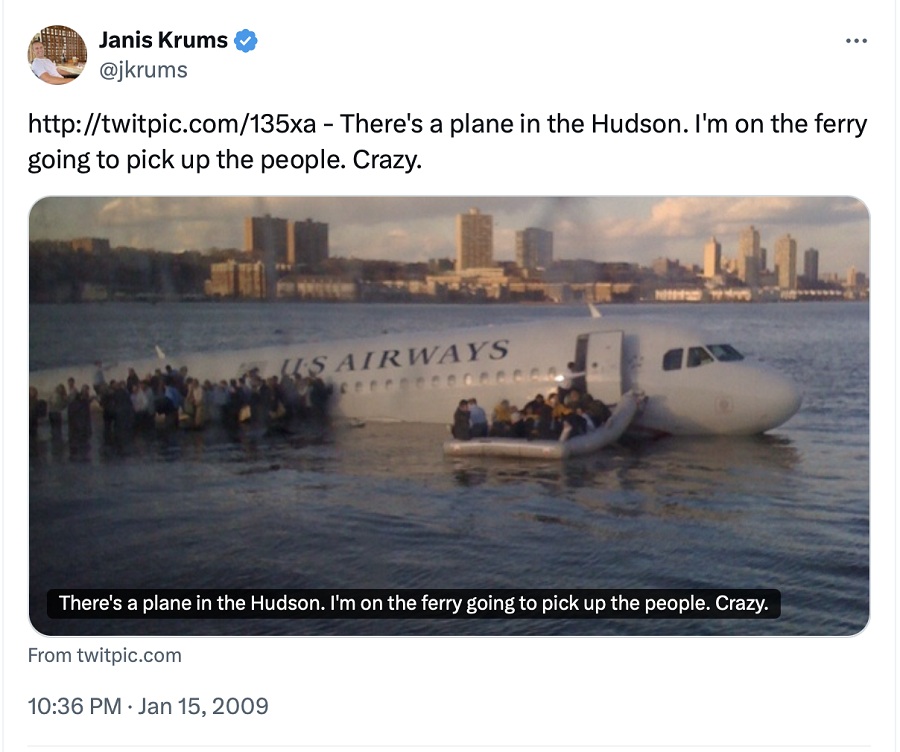
Task: Open Janis Krums profile avatar
Action: click(57, 54)
